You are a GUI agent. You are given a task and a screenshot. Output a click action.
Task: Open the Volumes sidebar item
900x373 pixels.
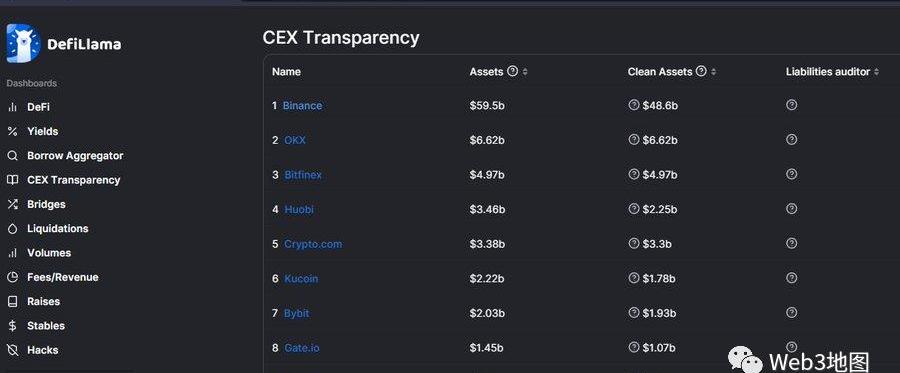(49, 253)
